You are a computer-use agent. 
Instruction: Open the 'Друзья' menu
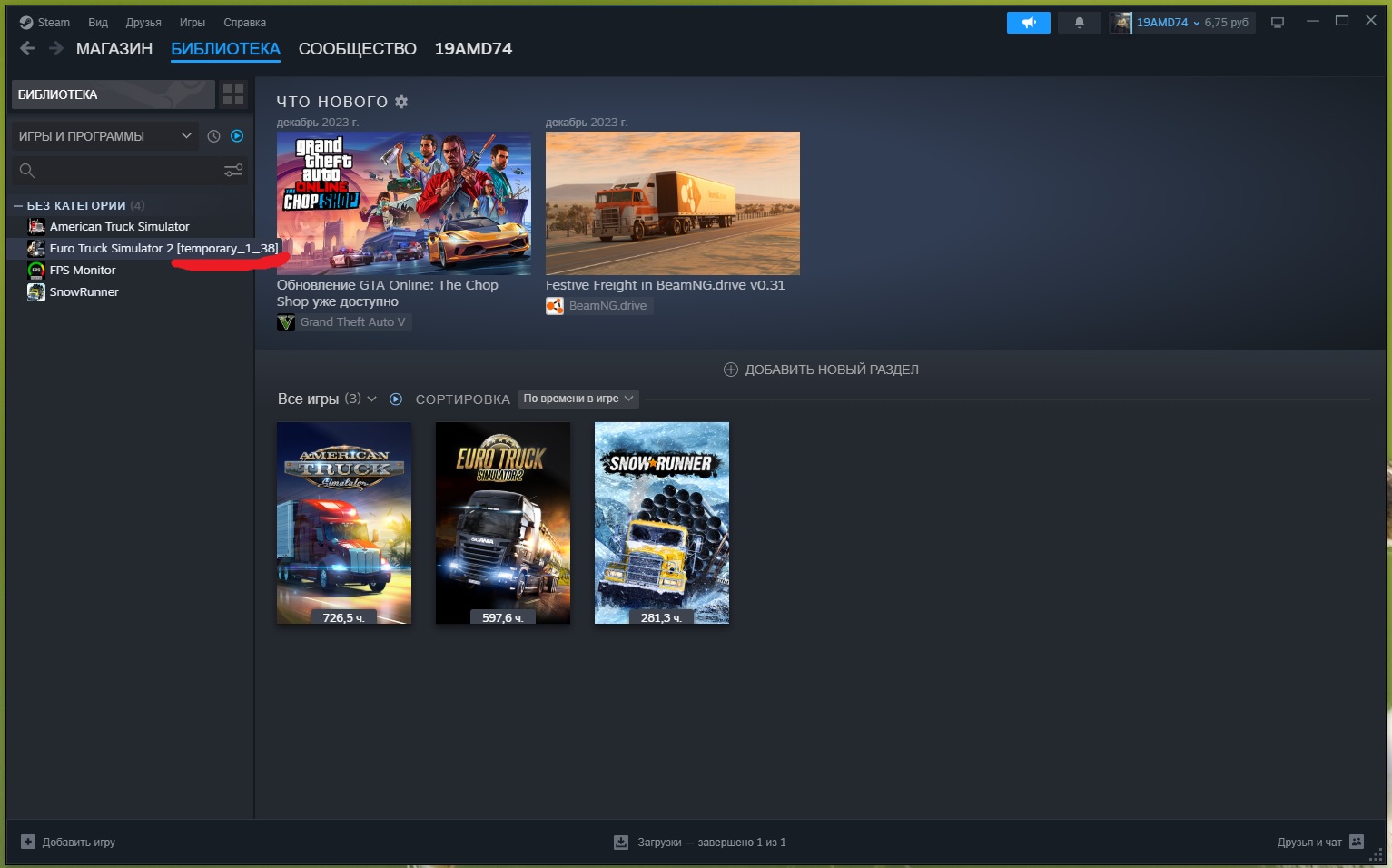coord(143,23)
